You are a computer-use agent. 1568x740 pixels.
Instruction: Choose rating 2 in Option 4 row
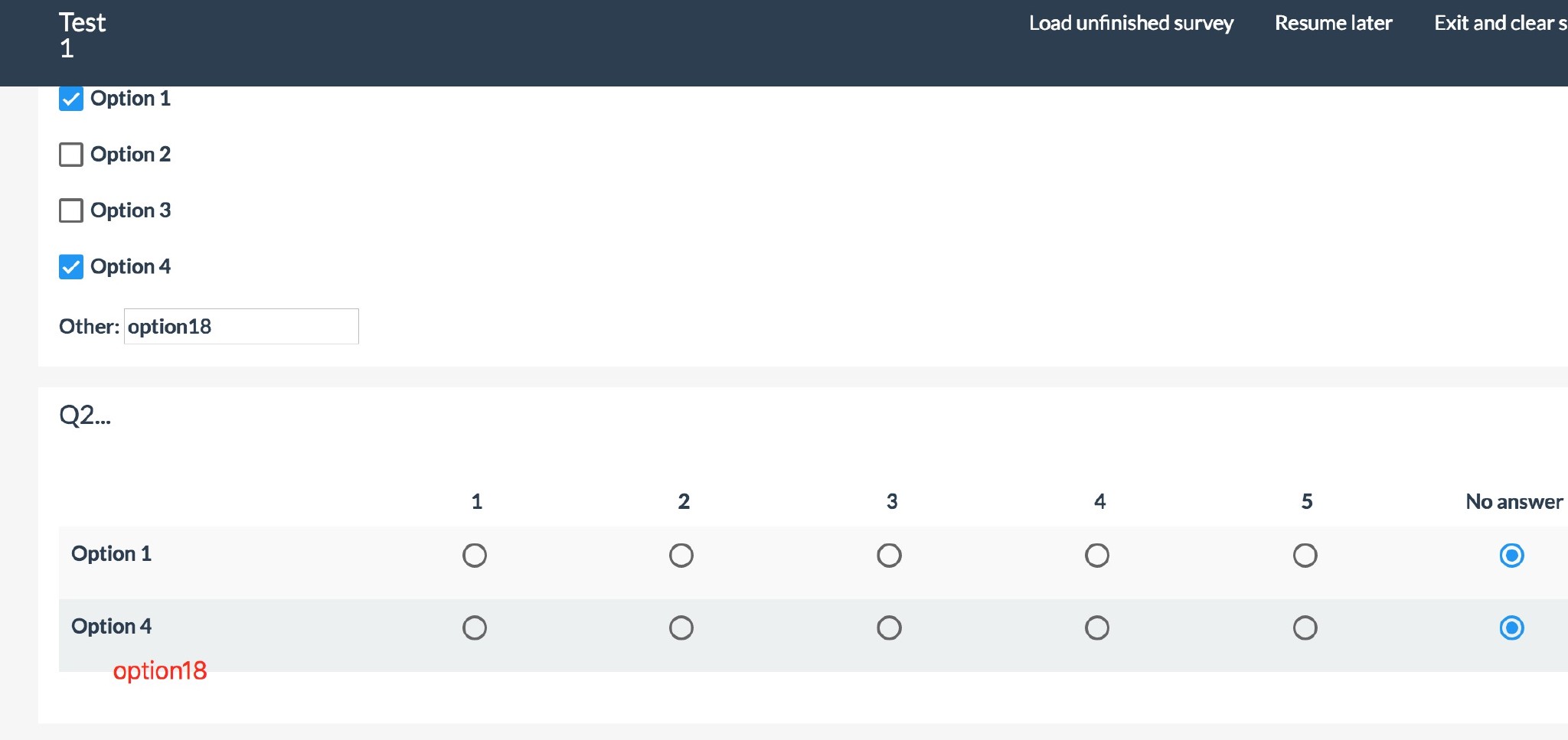pos(681,628)
